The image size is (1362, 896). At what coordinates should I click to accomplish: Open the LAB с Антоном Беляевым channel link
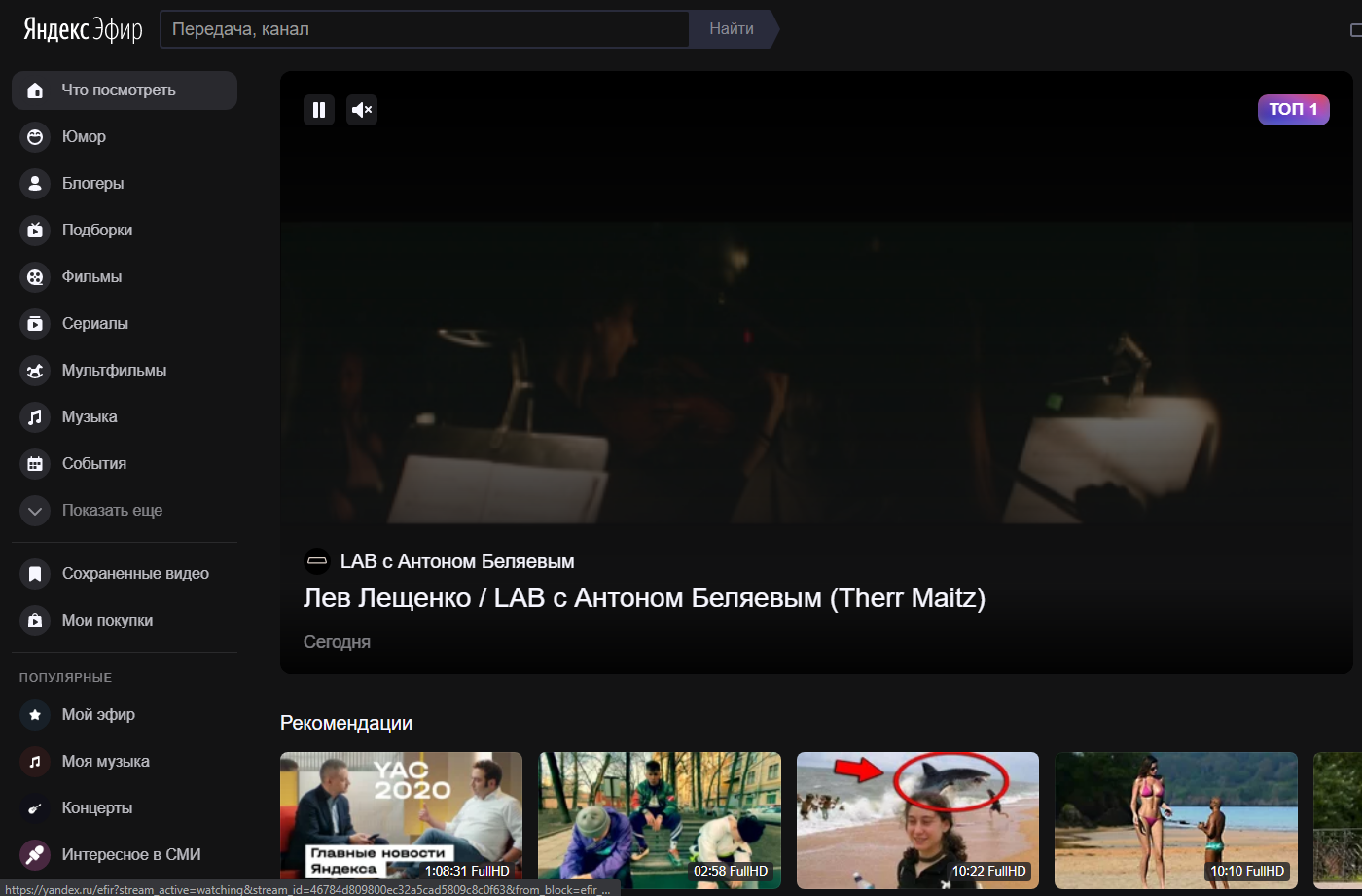(457, 561)
